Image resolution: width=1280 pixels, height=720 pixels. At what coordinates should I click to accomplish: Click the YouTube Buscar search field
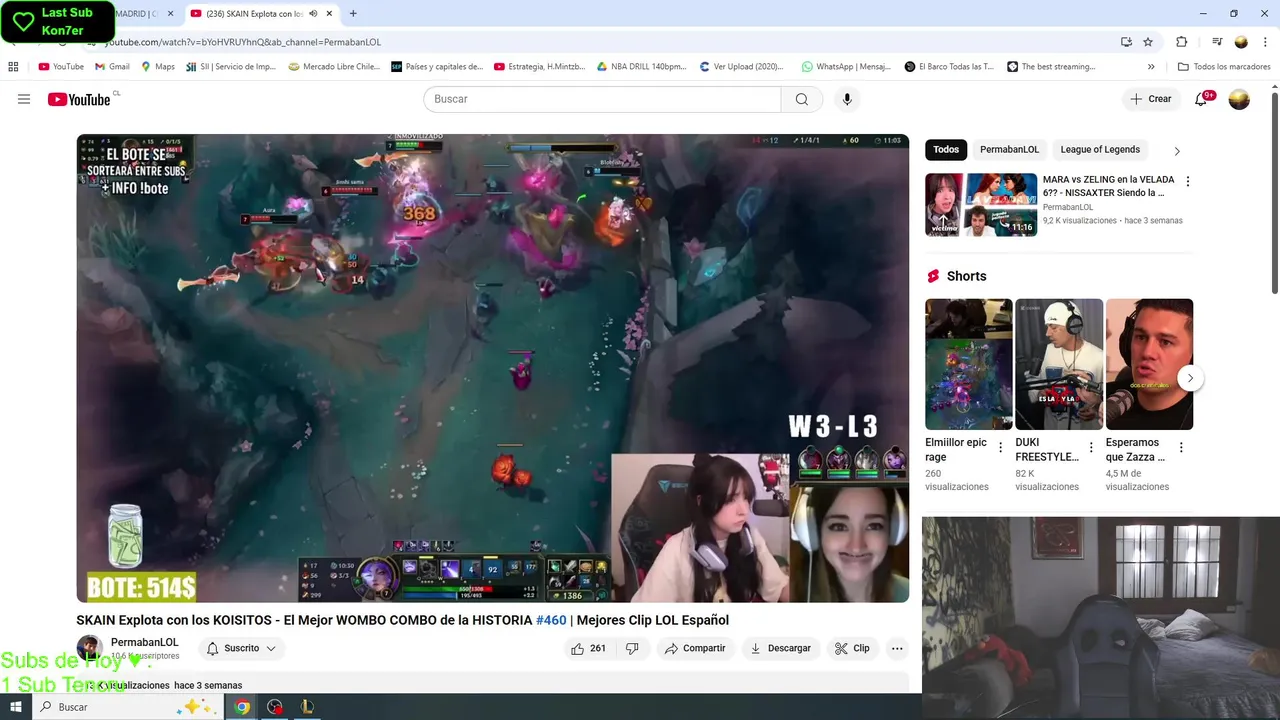(602, 99)
